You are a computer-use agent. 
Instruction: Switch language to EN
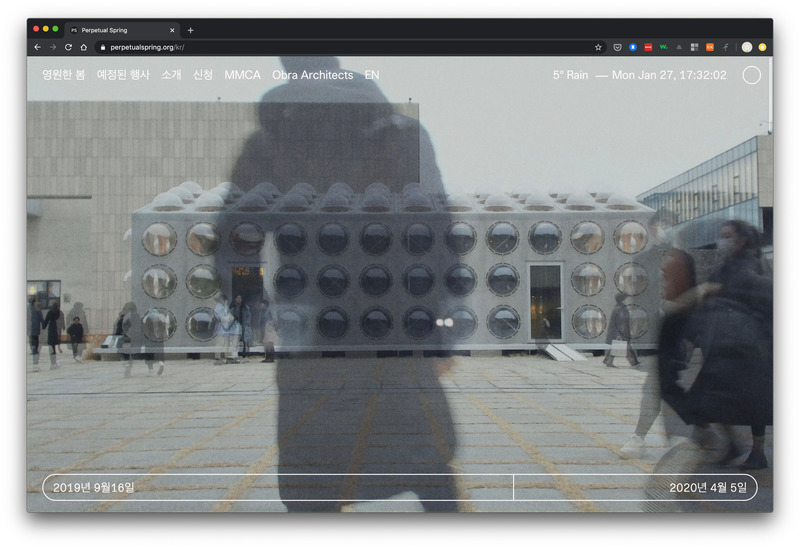click(372, 75)
